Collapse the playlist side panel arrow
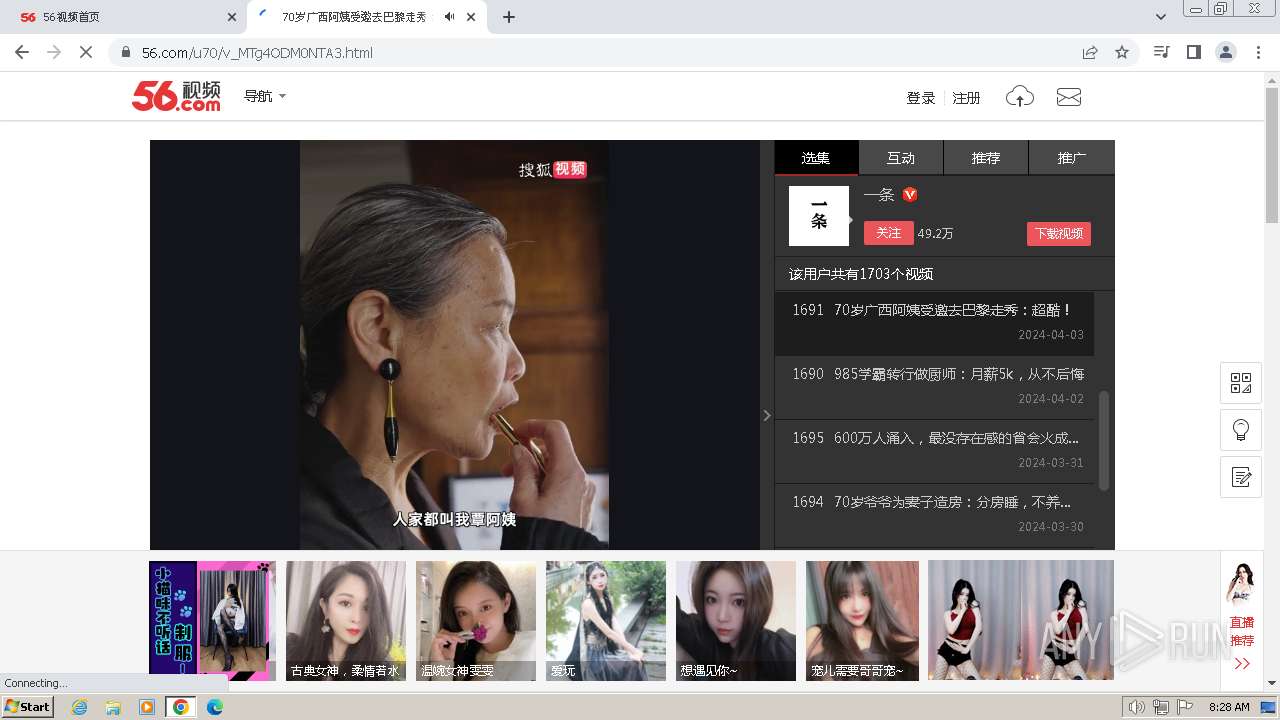The image size is (1280, 720). [767, 415]
